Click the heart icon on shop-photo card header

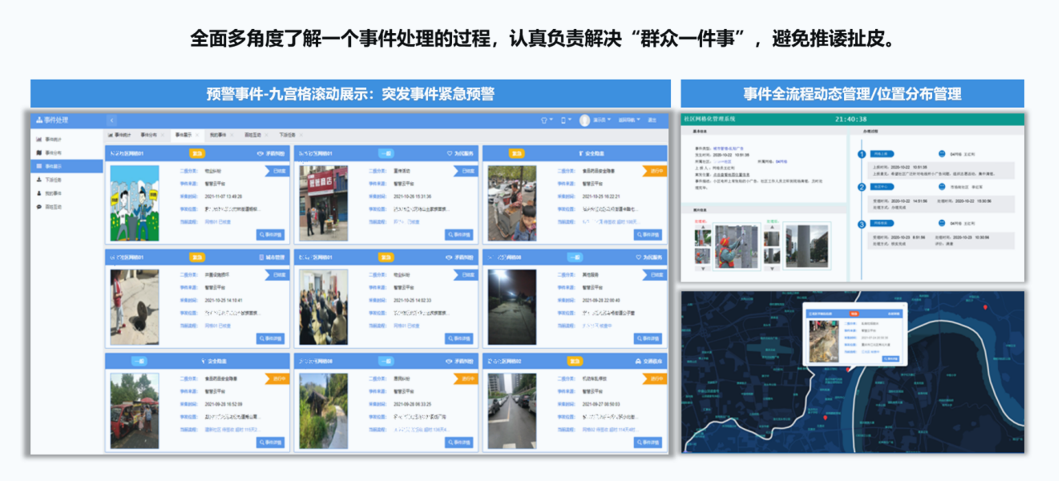click(x=450, y=153)
